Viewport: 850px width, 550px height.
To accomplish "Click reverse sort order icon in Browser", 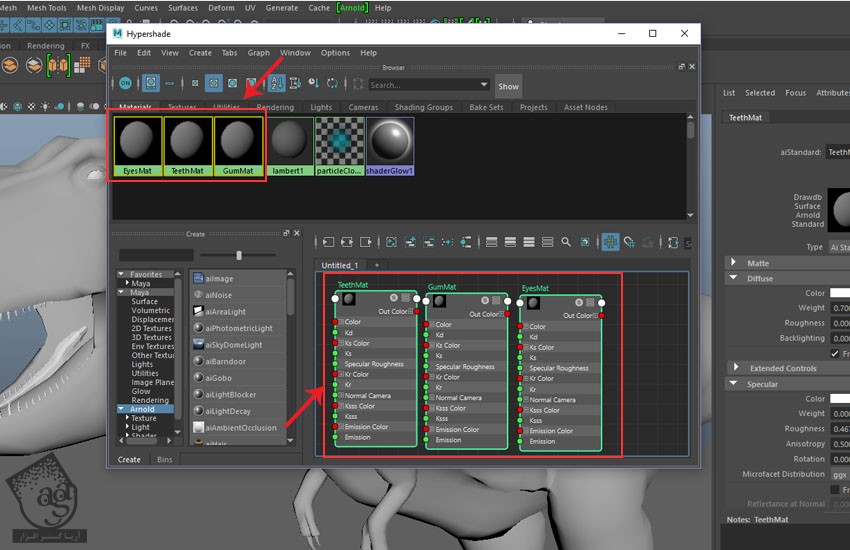I will [332, 83].
